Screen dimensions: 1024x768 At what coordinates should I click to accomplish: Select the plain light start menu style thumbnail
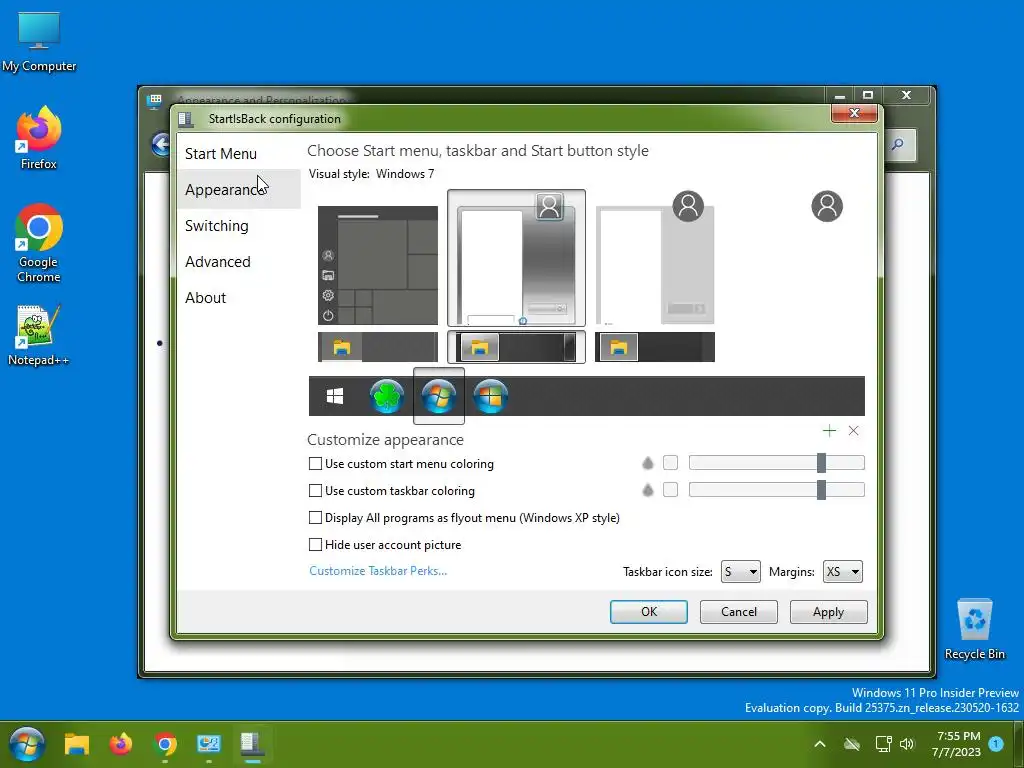click(x=655, y=258)
